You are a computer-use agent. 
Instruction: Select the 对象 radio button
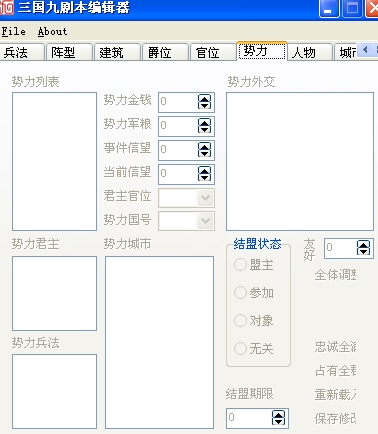240,320
